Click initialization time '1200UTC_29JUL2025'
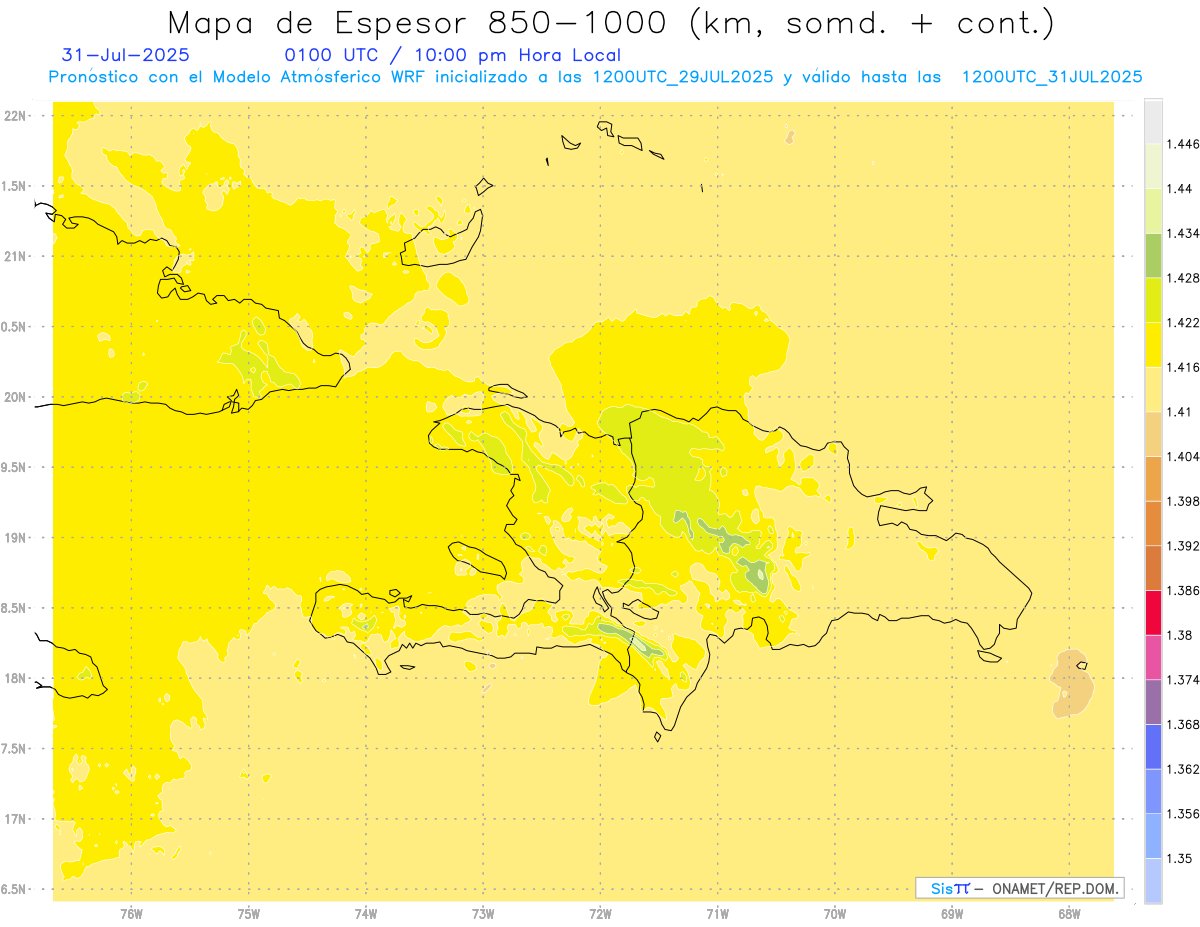 683,77
